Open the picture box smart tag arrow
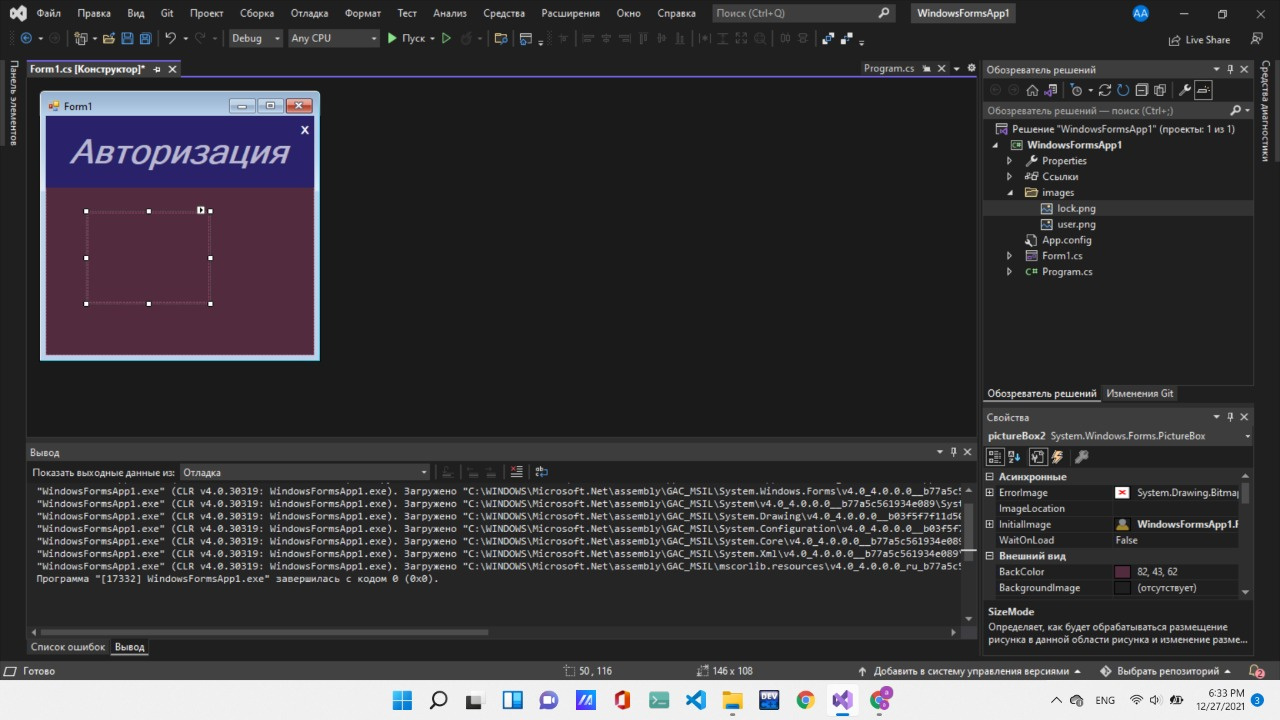Image resolution: width=1280 pixels, height=720 pixels. click(x=201, y=210)
